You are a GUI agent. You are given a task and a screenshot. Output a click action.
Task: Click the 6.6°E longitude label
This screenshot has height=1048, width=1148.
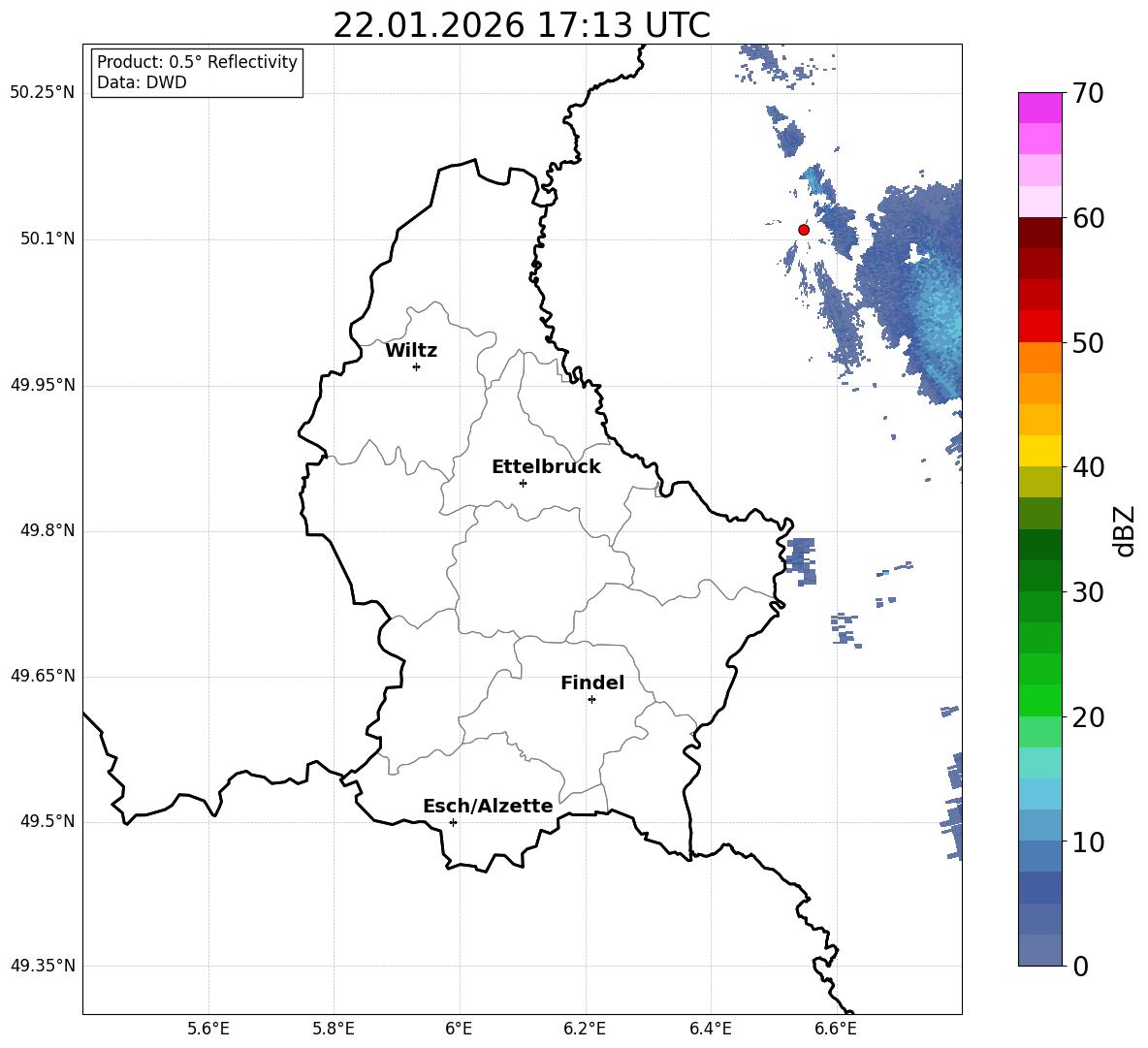(x=836, y=1029)
